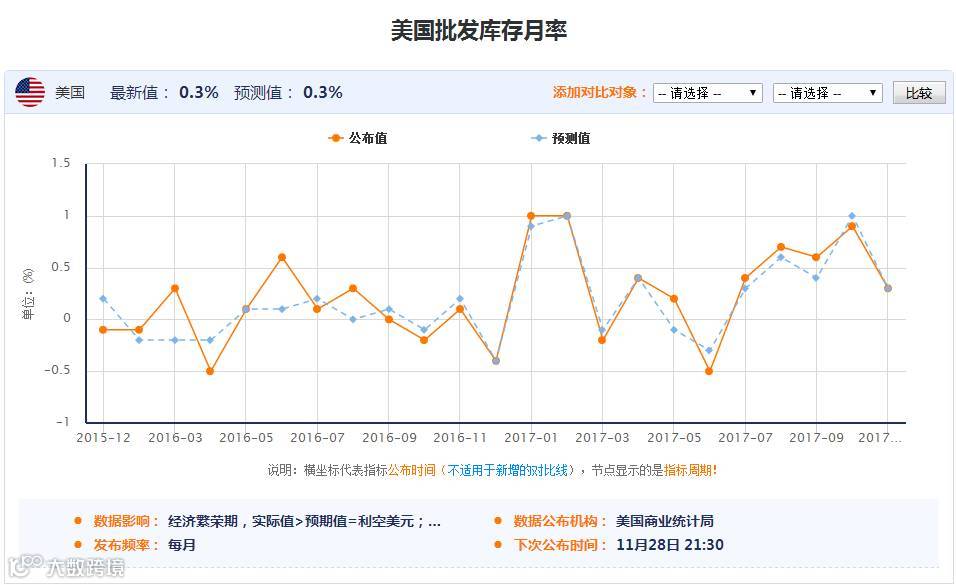The width and height of the screenshot is (956, 585).
Task: Click the 美国商业统计局 agency name
Action: (x=665, y=521)
